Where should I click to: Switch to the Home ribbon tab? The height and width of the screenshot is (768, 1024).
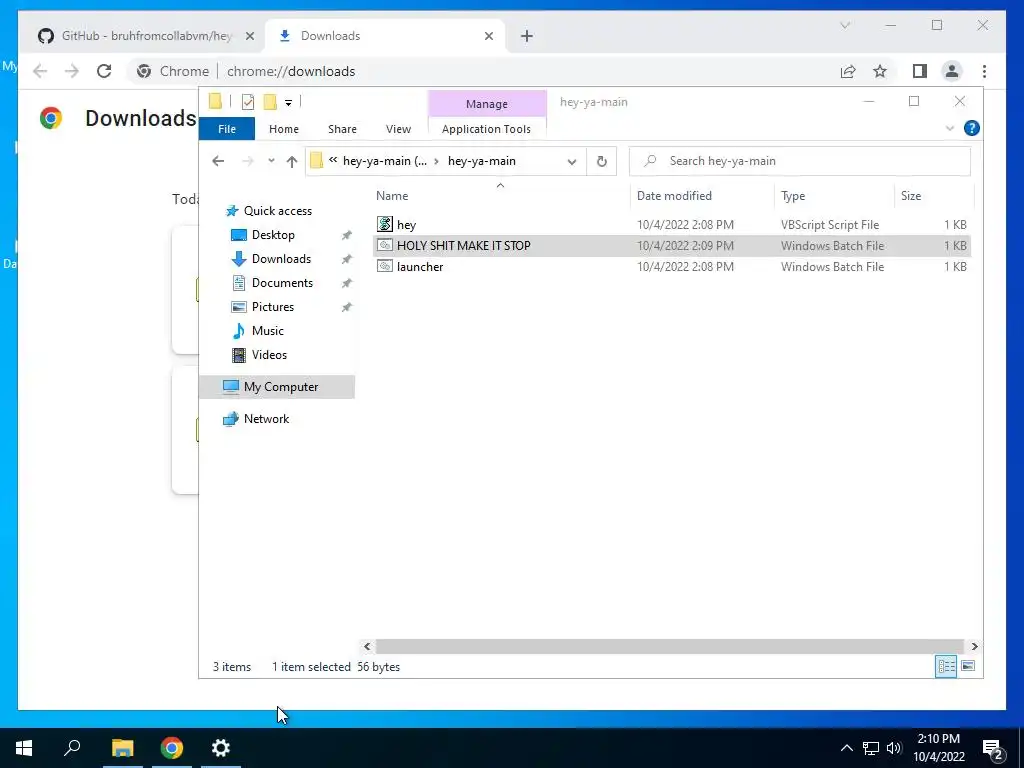[283, 129]
